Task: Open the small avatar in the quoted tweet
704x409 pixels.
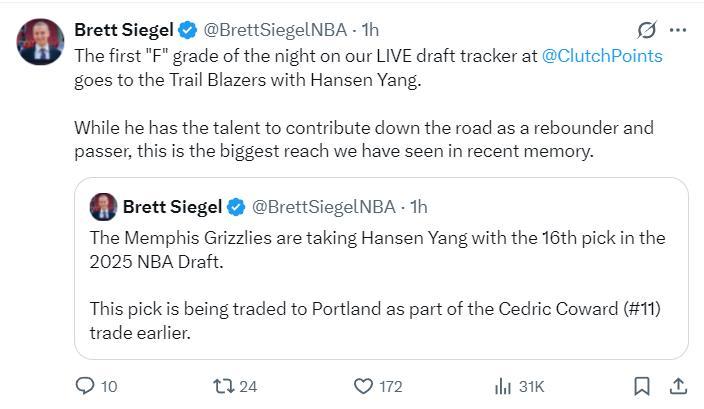Action: [x=103, y=207]
